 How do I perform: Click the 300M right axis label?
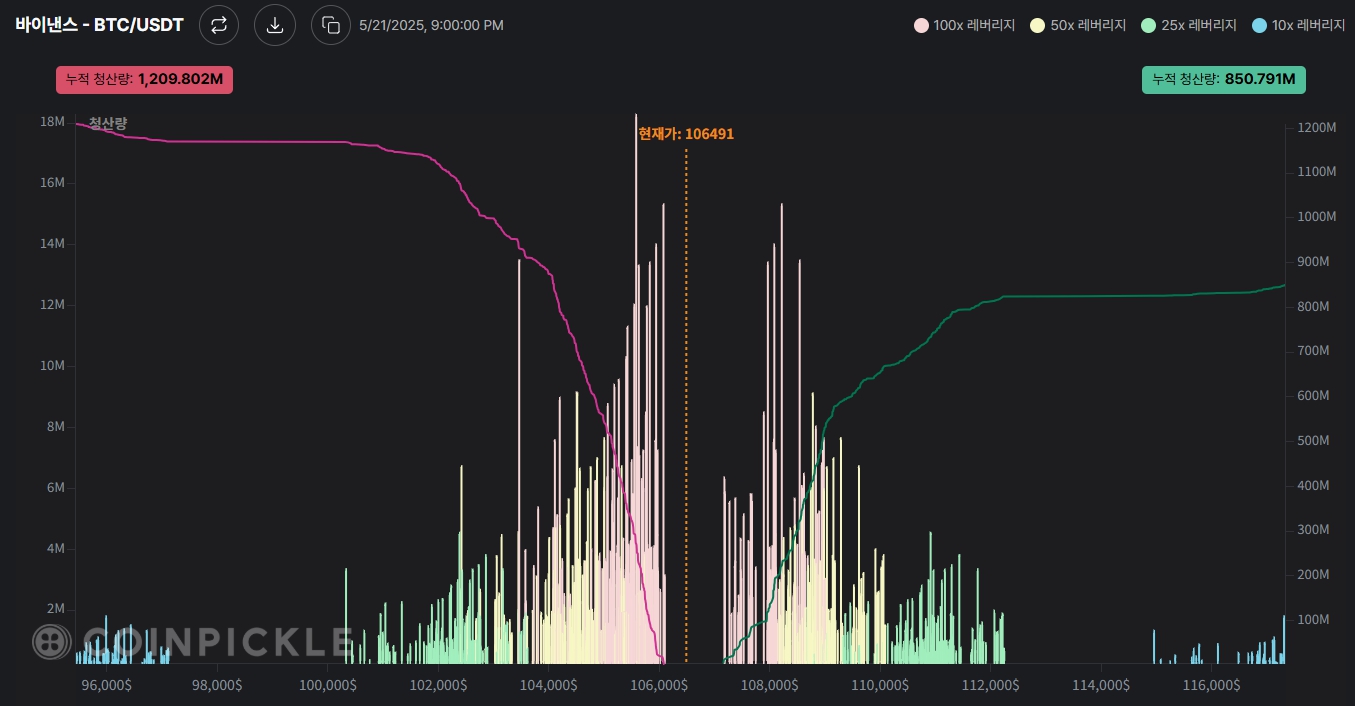coord(1313,530)
